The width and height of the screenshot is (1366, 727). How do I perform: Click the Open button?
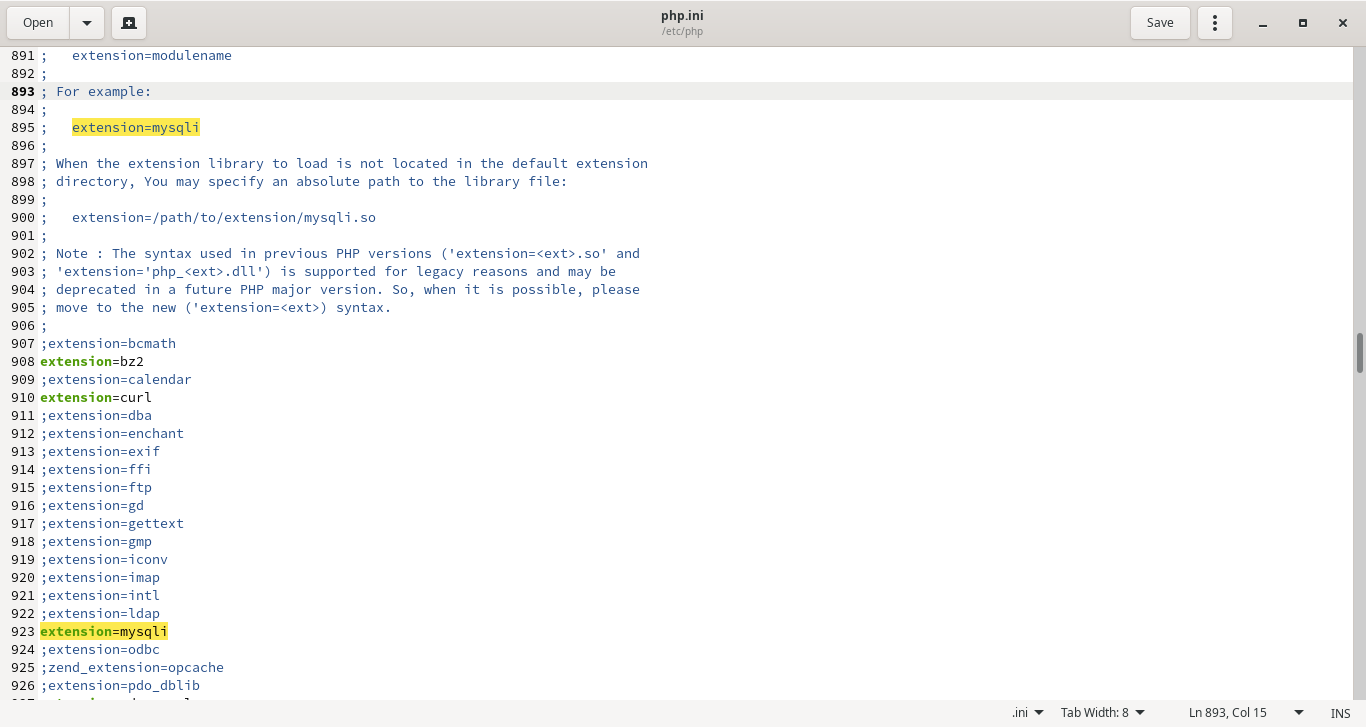[38, 23]
